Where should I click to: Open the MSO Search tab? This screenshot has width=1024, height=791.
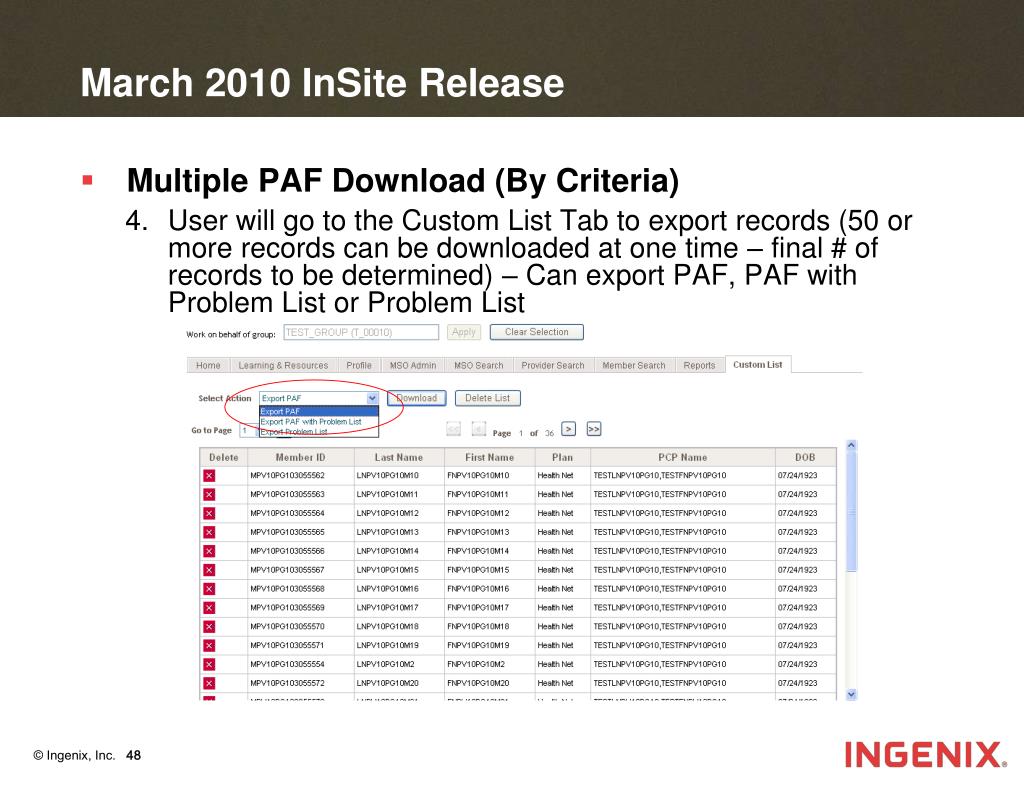[x=479, y=365]
